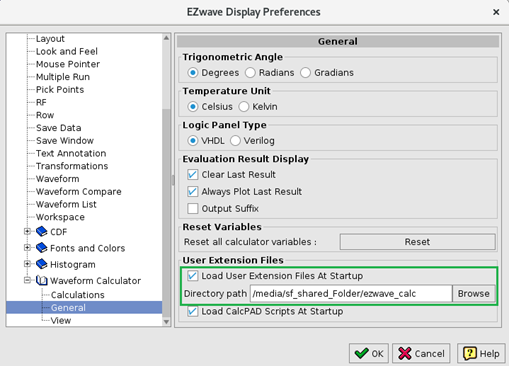This screenshot has width=509, height=367.
Task: Select Calculations under Waveform Calculator
Action: (77, 295)
